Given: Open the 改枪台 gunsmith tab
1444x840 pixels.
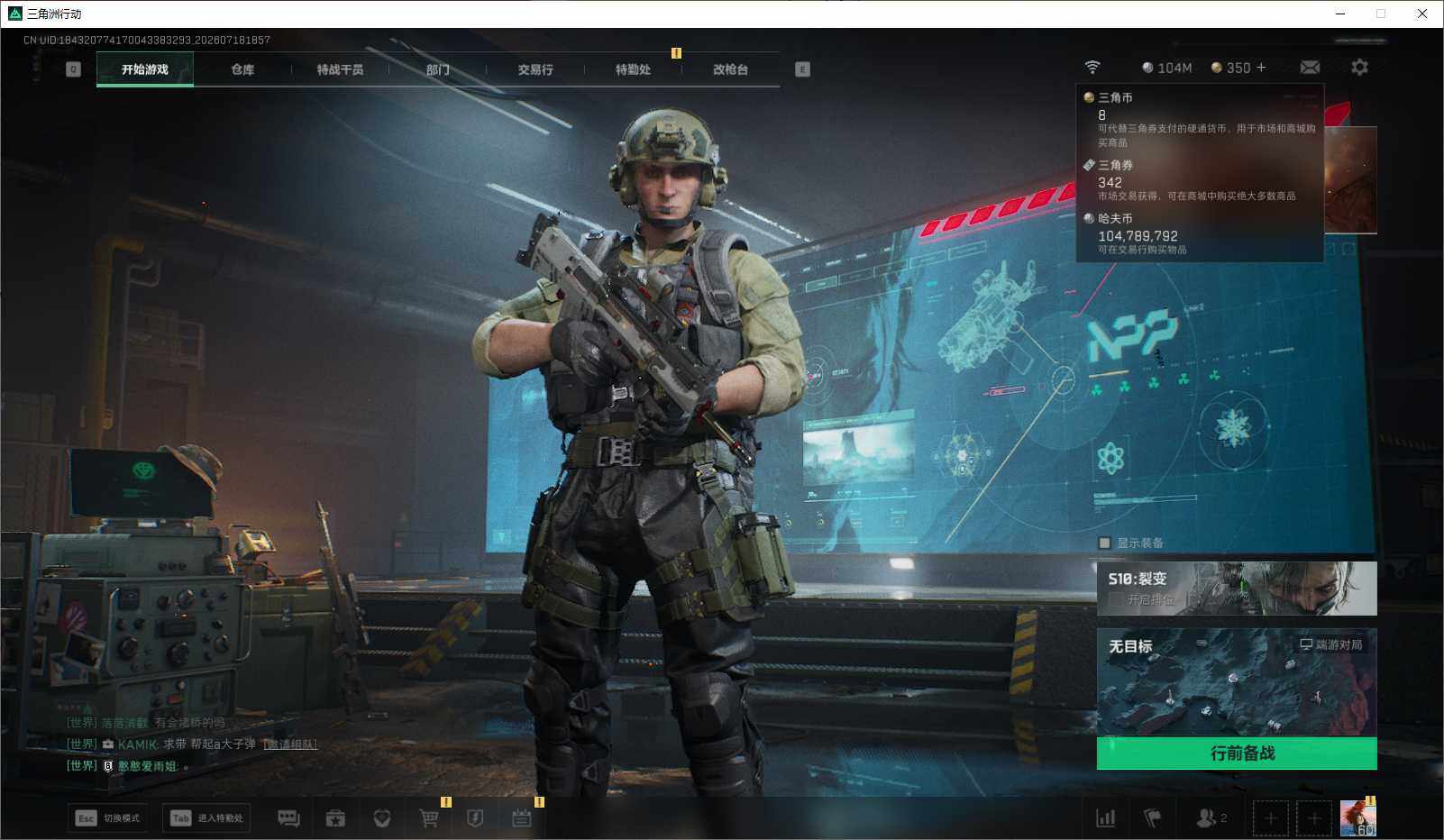Looking at the screenshot, I should coord(730,69).
